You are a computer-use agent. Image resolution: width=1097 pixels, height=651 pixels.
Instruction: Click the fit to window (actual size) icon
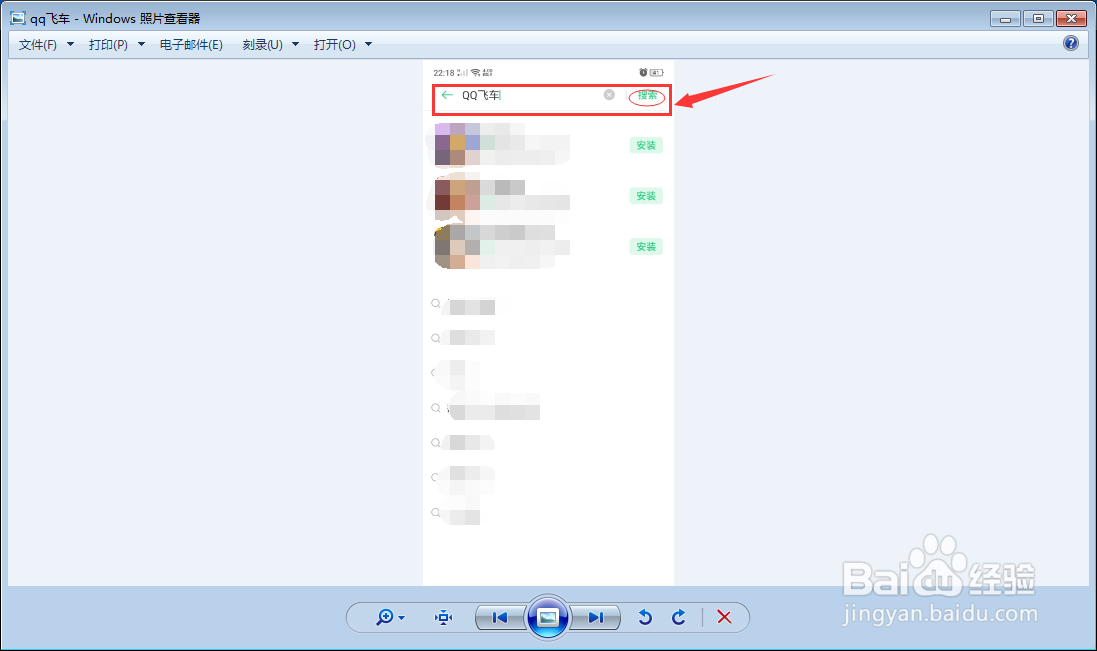(x=444, y=617)
